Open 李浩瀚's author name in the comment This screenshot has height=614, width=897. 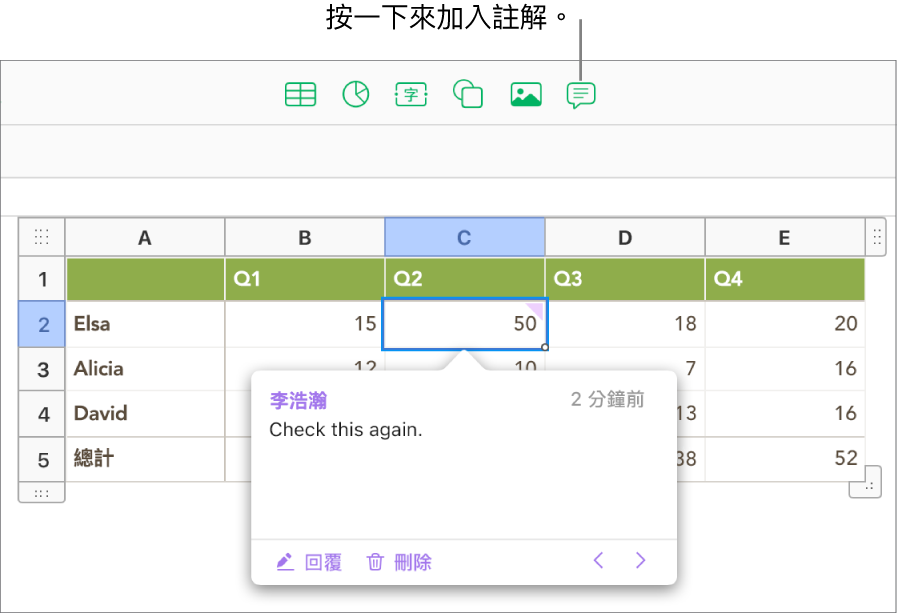pyautogui.click(x=297, y=398)
